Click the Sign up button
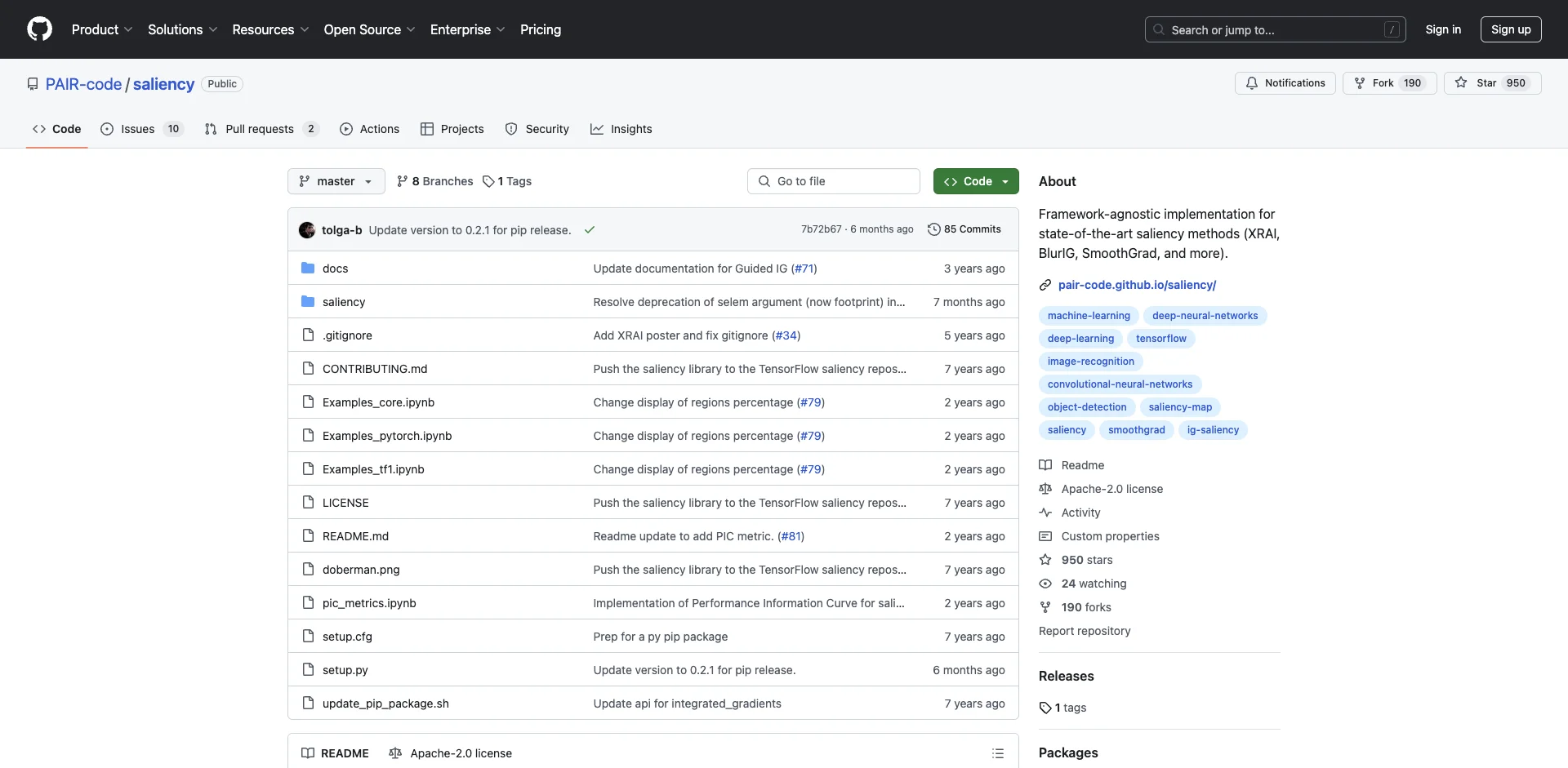 tap(1511, 29)
